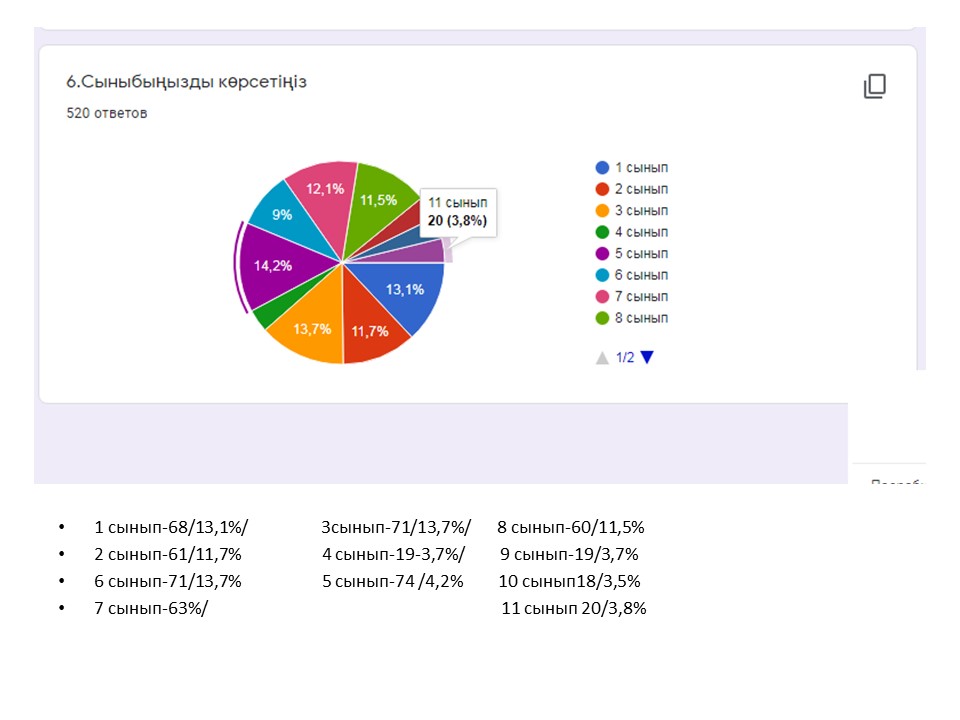Click the dark green dot beside 4 сынып
Screen dimensions: 960x720
coord(602,232)
